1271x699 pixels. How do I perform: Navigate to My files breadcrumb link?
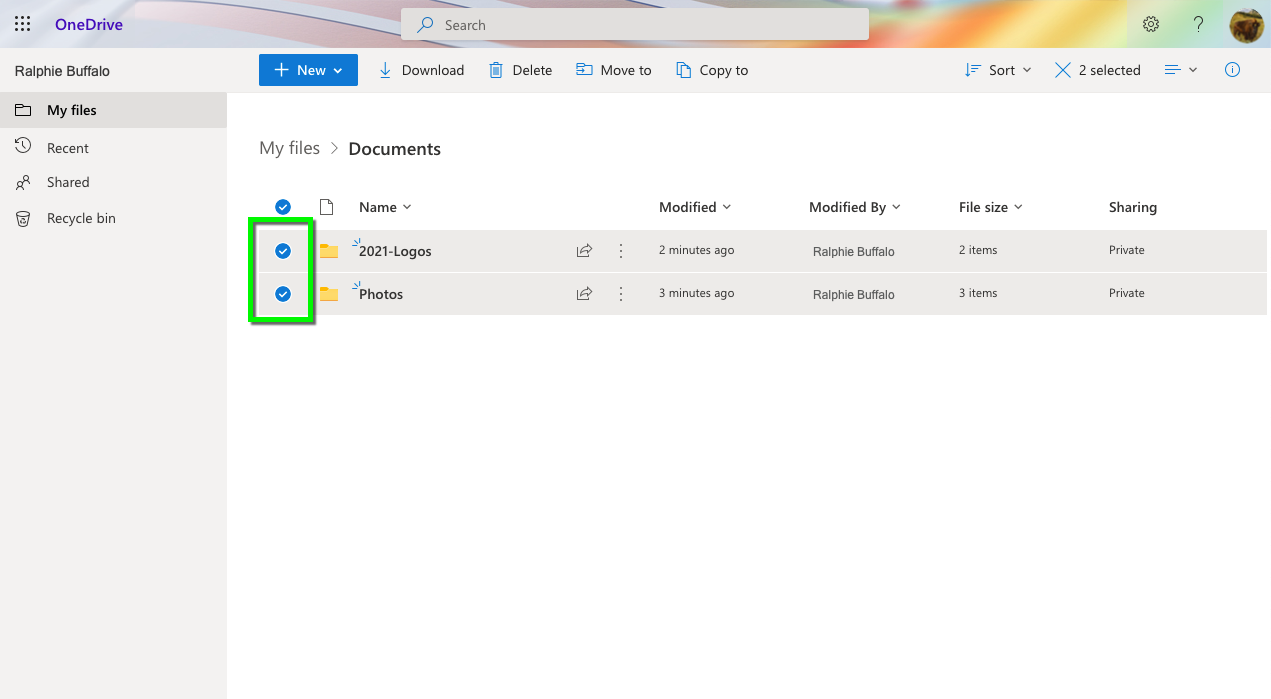(289, 148)
